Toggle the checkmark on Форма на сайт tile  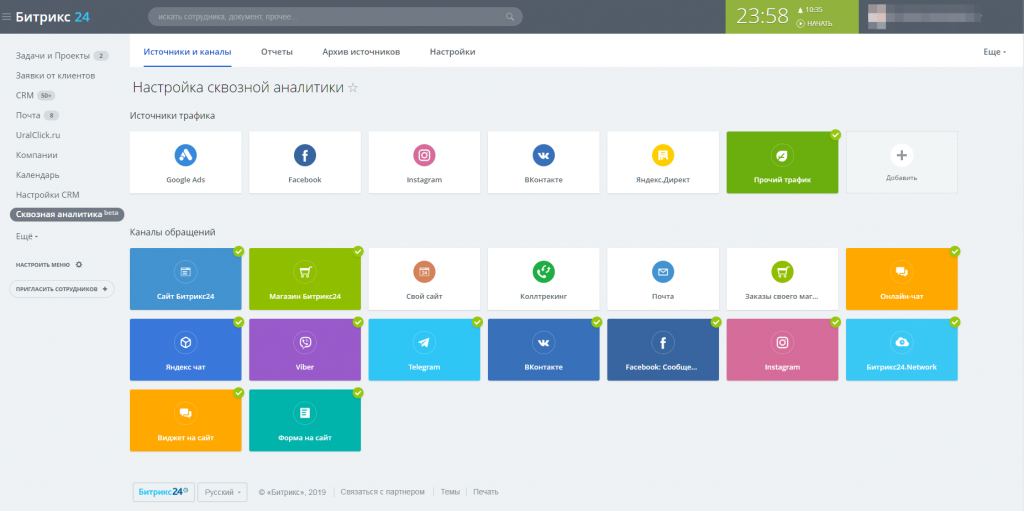[358, 393]
